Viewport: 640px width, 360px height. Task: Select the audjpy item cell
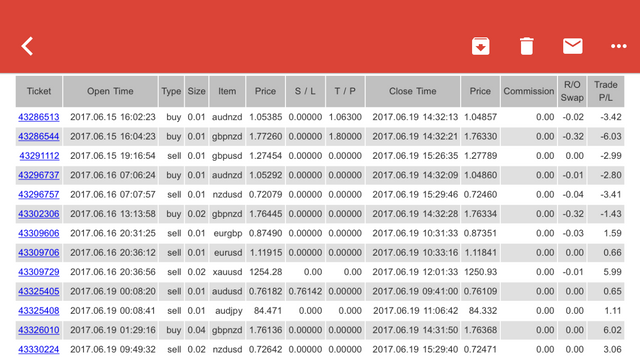coord(229,311)
